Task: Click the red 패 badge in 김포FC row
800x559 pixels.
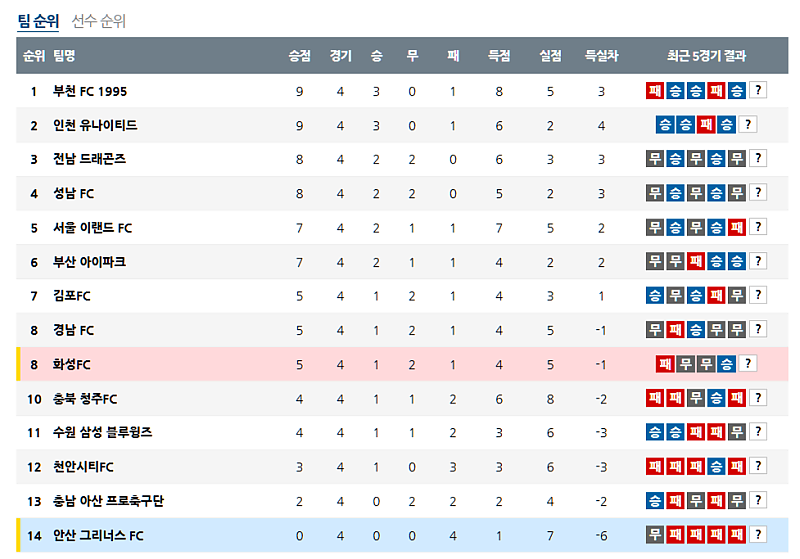Action: click(x=716, y=296)
